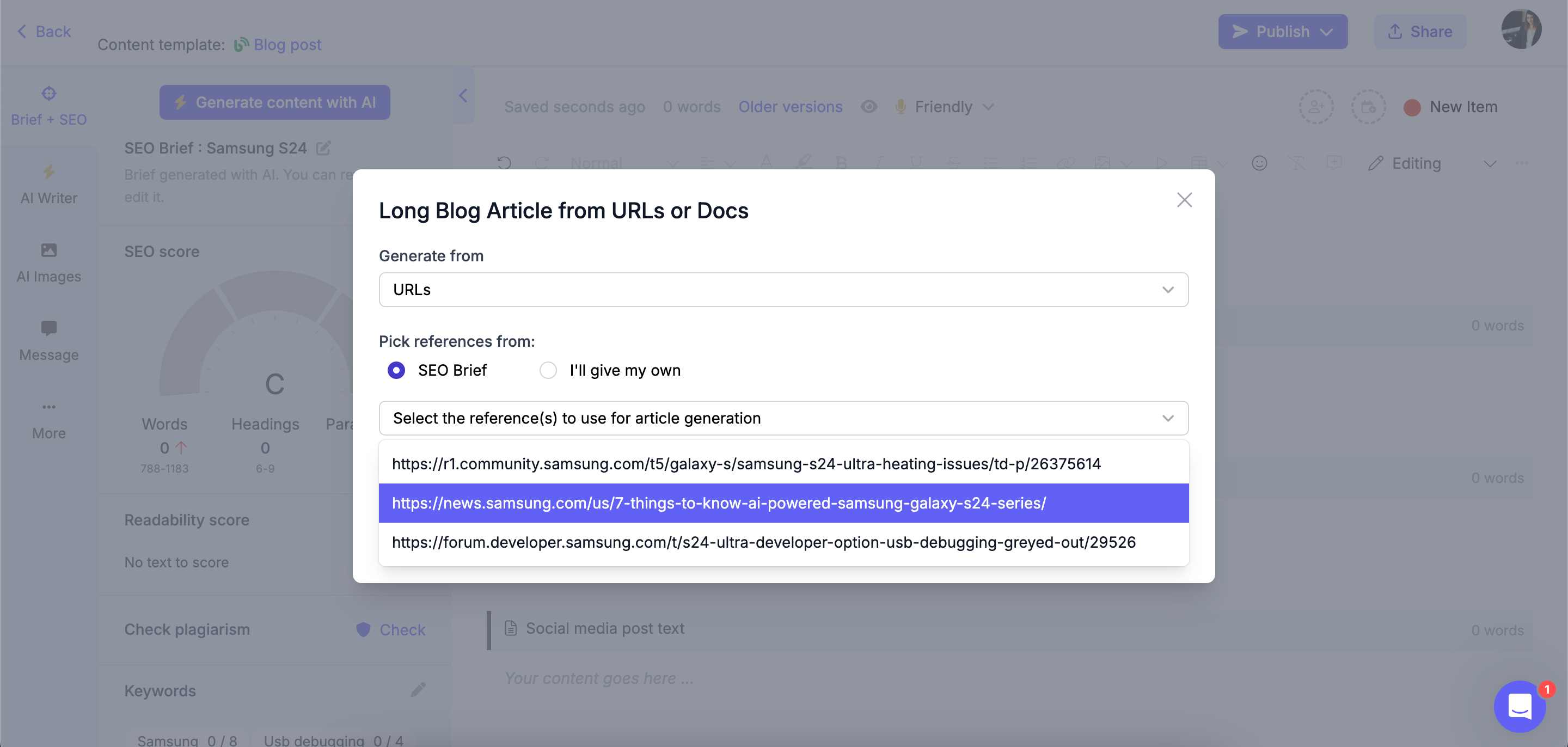
Task: Open the user profile avatar
Action: pyautogui.click(x=1521, y=29)
